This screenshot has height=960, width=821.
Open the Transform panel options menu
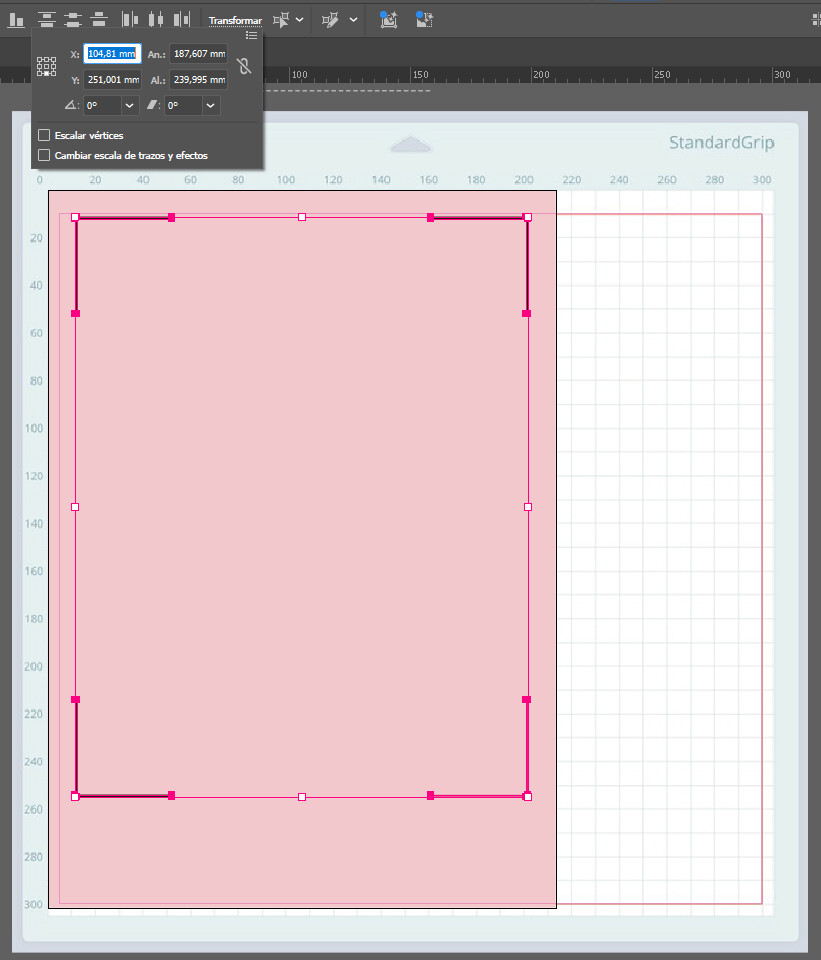(x=251, y=35)
